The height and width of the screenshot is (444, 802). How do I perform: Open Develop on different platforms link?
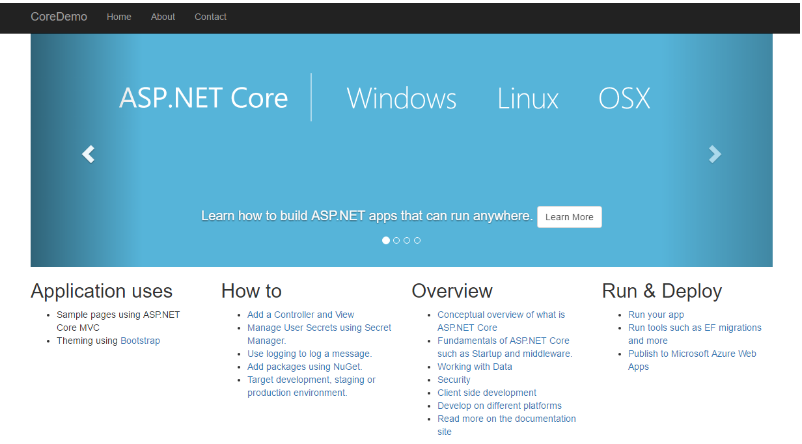coord(499,406)
